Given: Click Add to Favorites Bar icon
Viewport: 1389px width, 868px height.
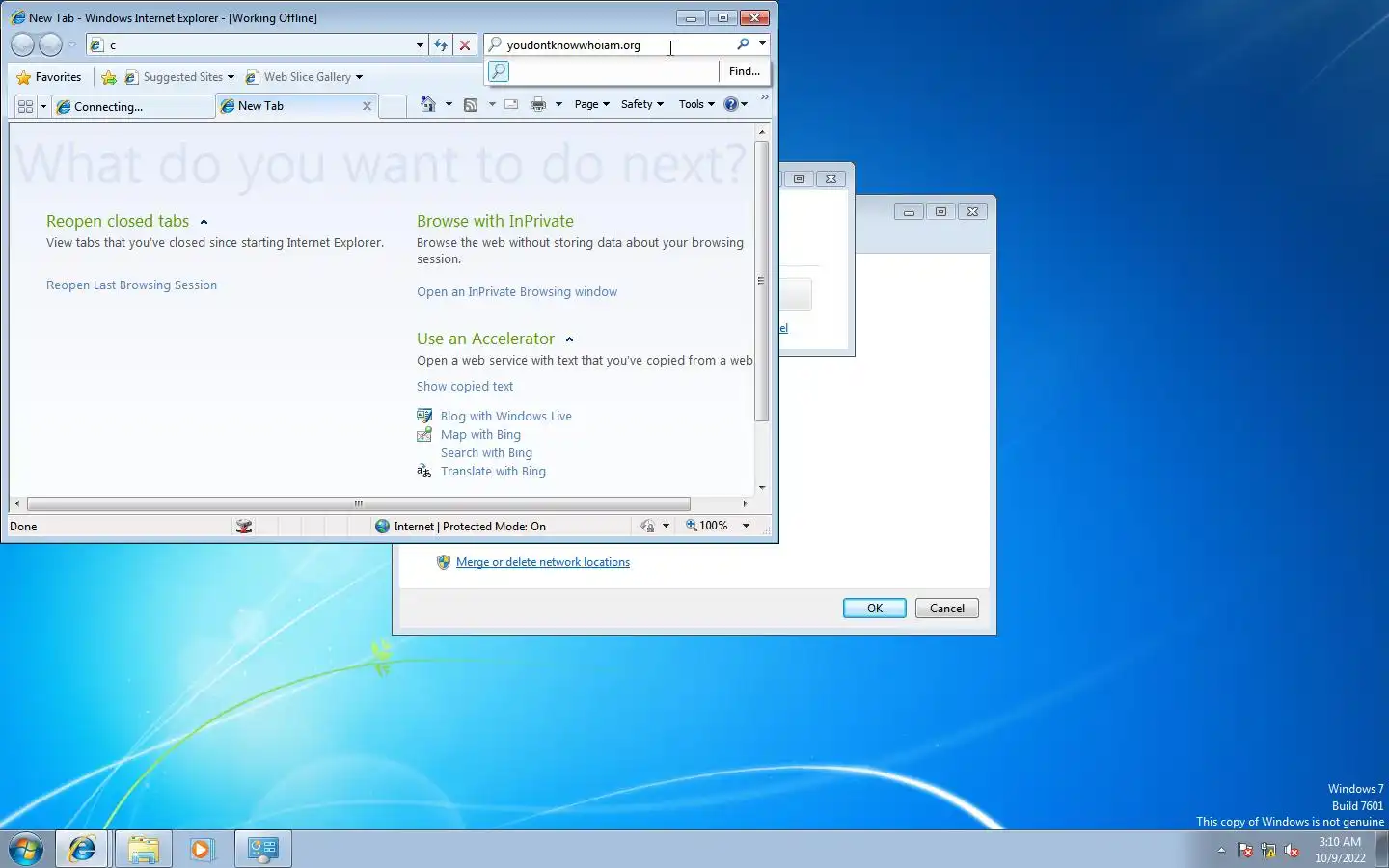Looking at the screenshot, I should [109, 77].
